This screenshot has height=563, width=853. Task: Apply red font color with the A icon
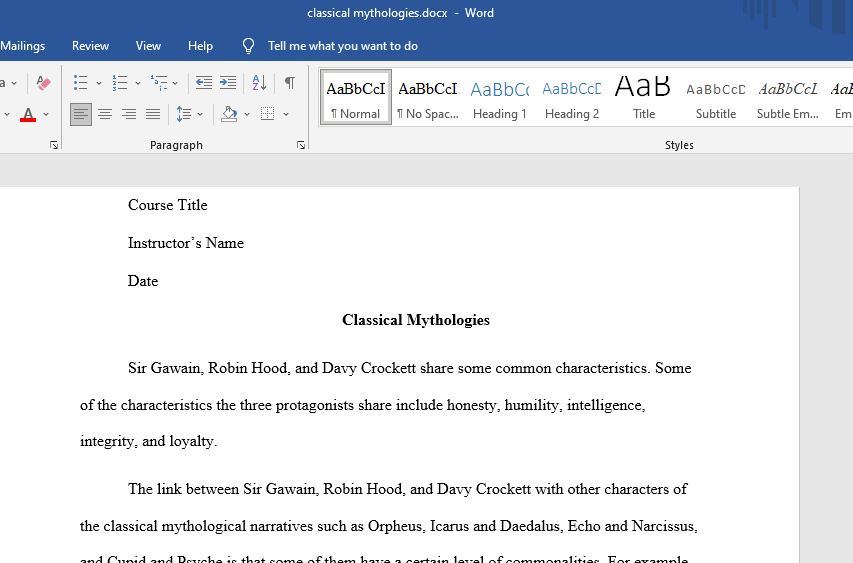pos(28,114)
